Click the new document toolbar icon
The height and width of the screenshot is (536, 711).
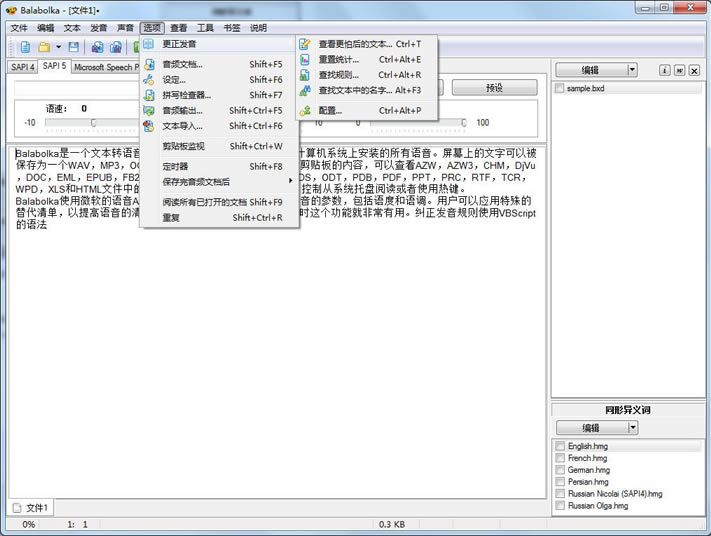pyautogui.click(x=25, y=47)
